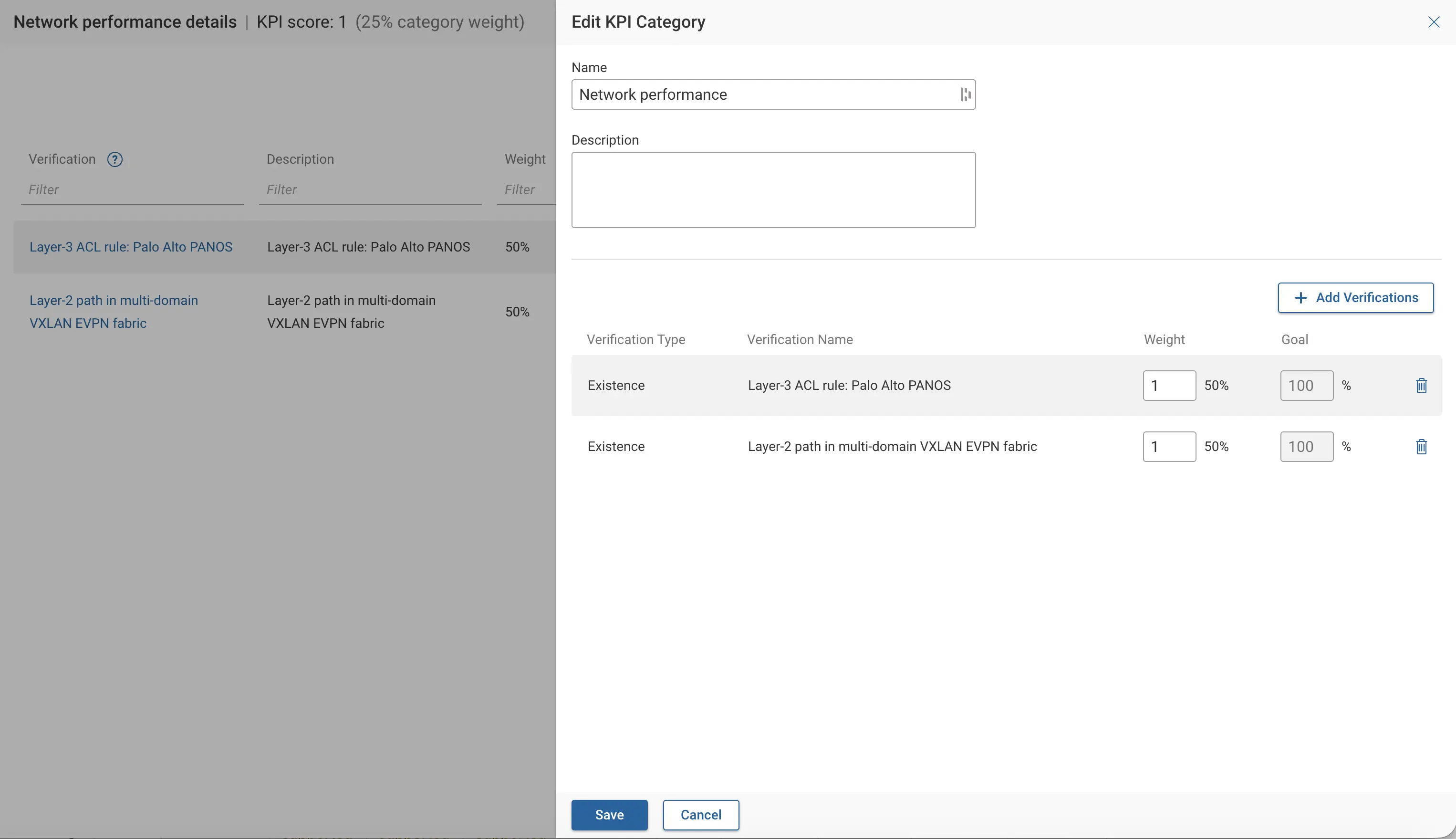Click the Goal column header

[1294, 340]
